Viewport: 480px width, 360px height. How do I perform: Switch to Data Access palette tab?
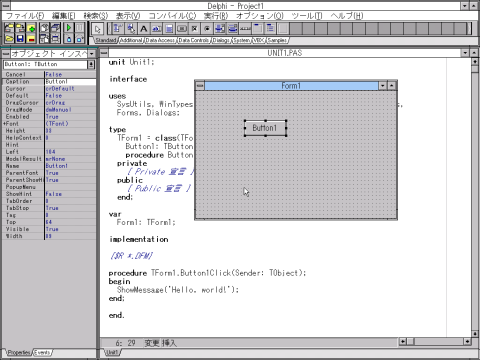coord(160,40)
